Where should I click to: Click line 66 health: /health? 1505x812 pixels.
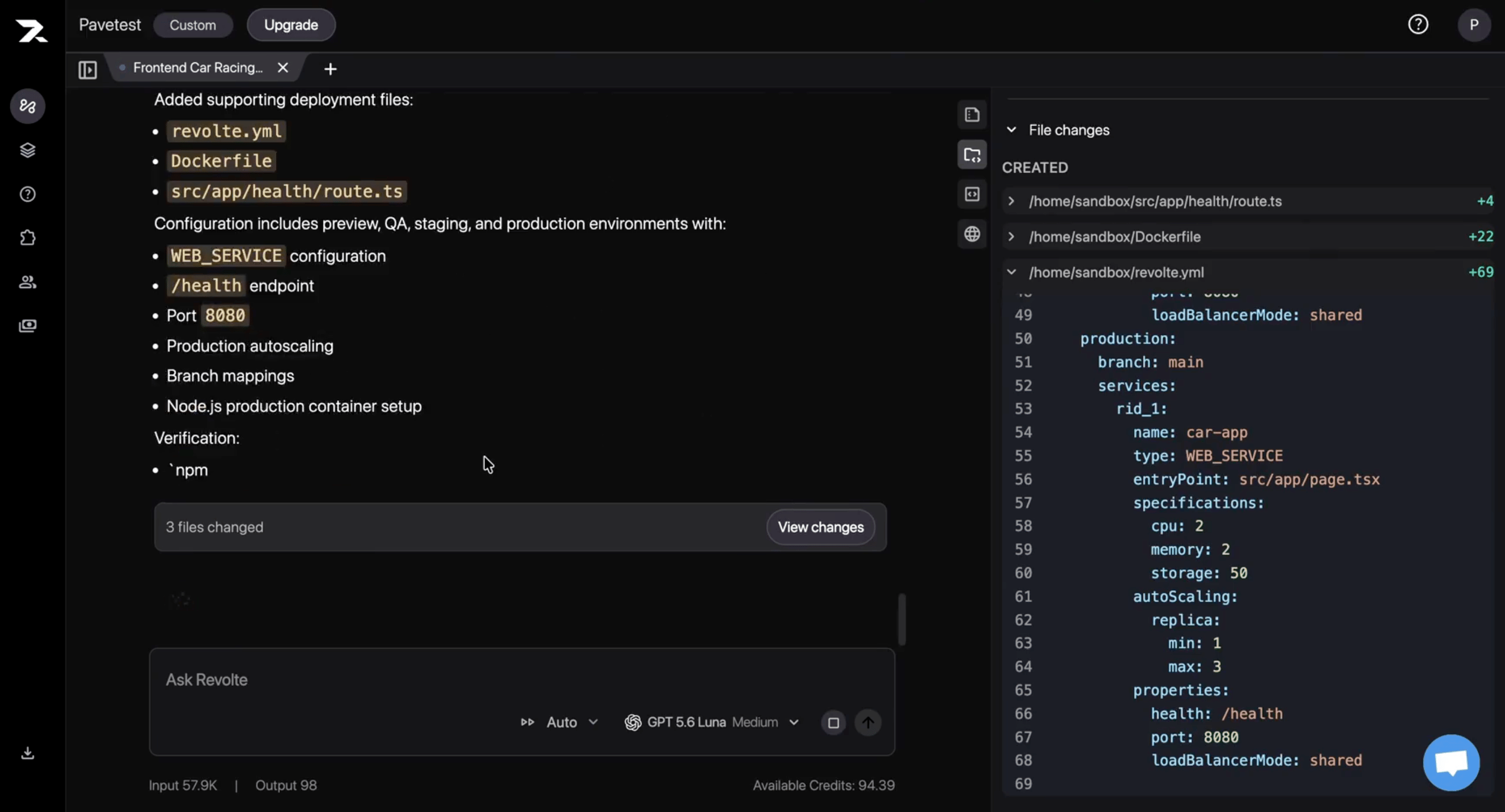[1216, 714]
